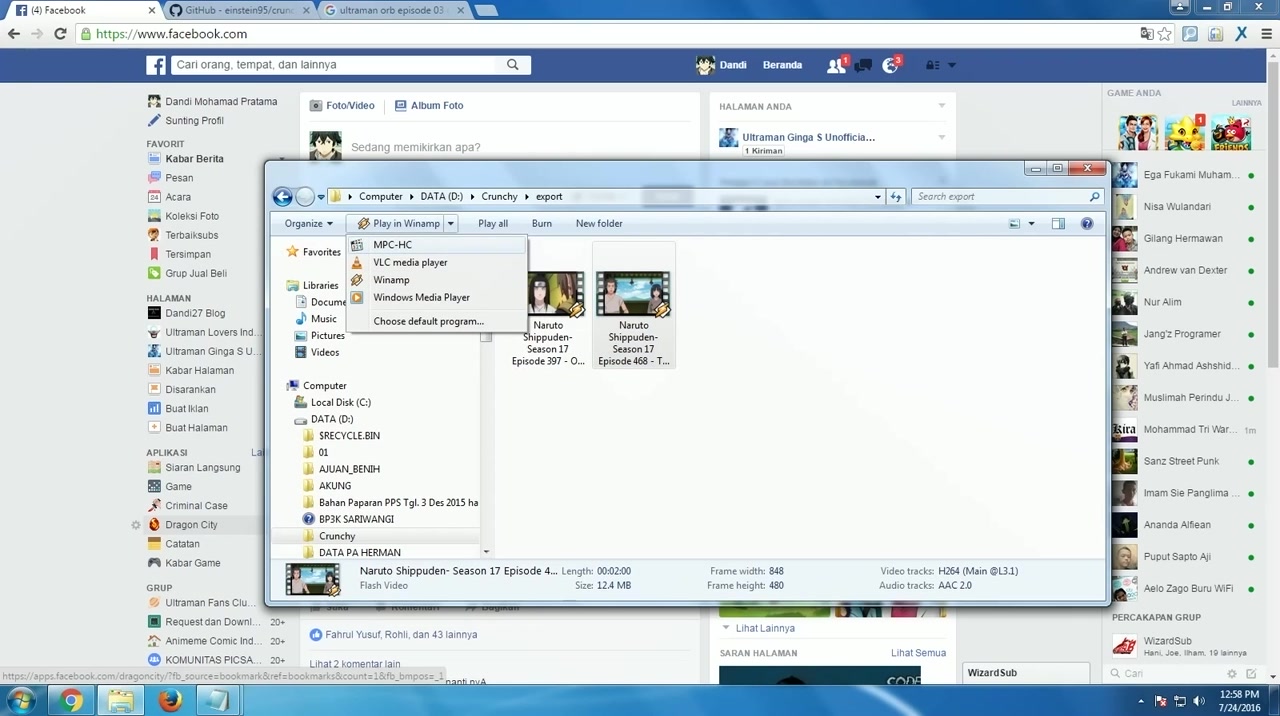Toggle the preview pane icon in Explorer
Screen dimensions: 1280x716
pyautogui.click(x=1058, y=224)
